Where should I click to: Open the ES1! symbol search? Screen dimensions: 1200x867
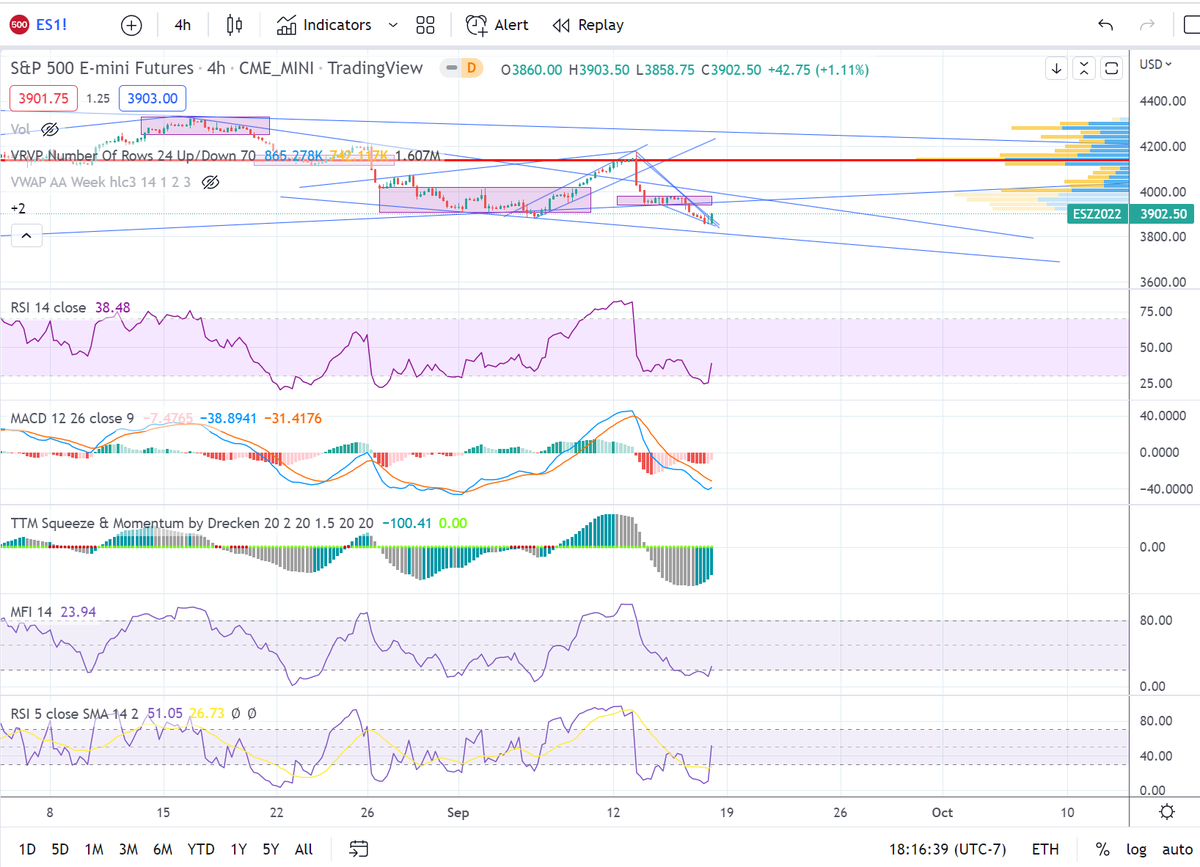tap(52, 25)
